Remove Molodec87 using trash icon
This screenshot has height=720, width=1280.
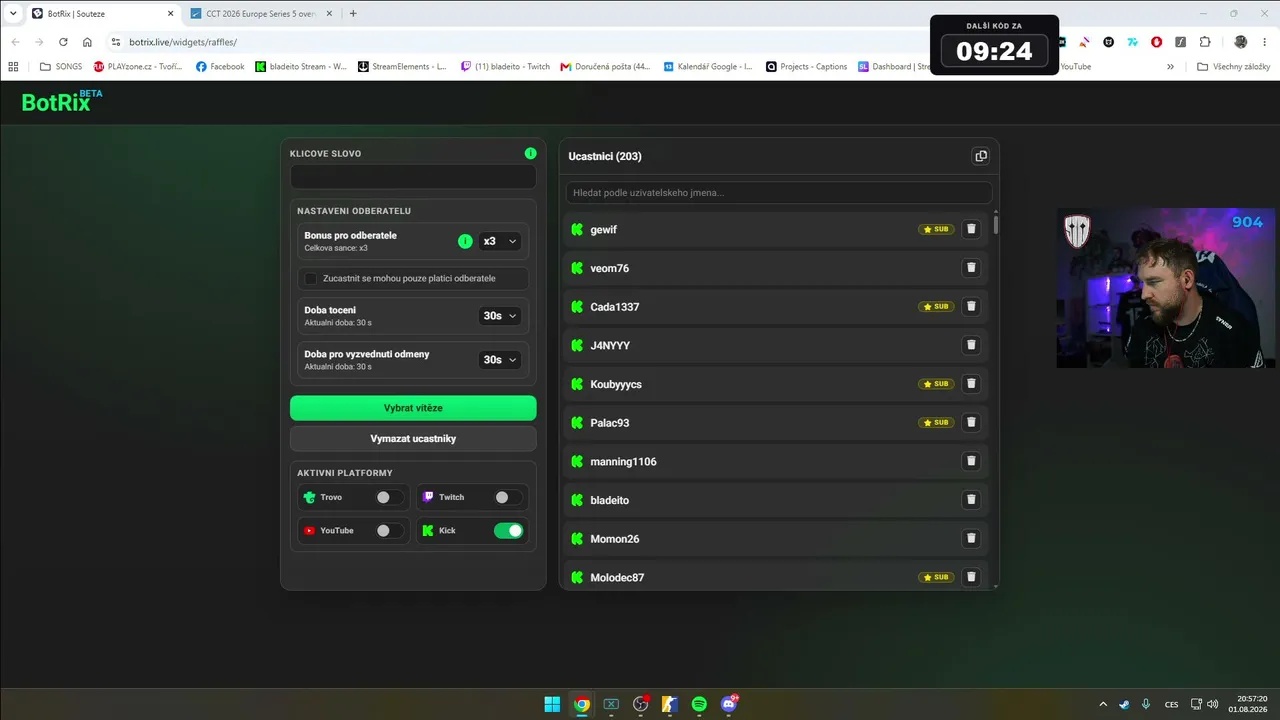click(x=970, y=577)
